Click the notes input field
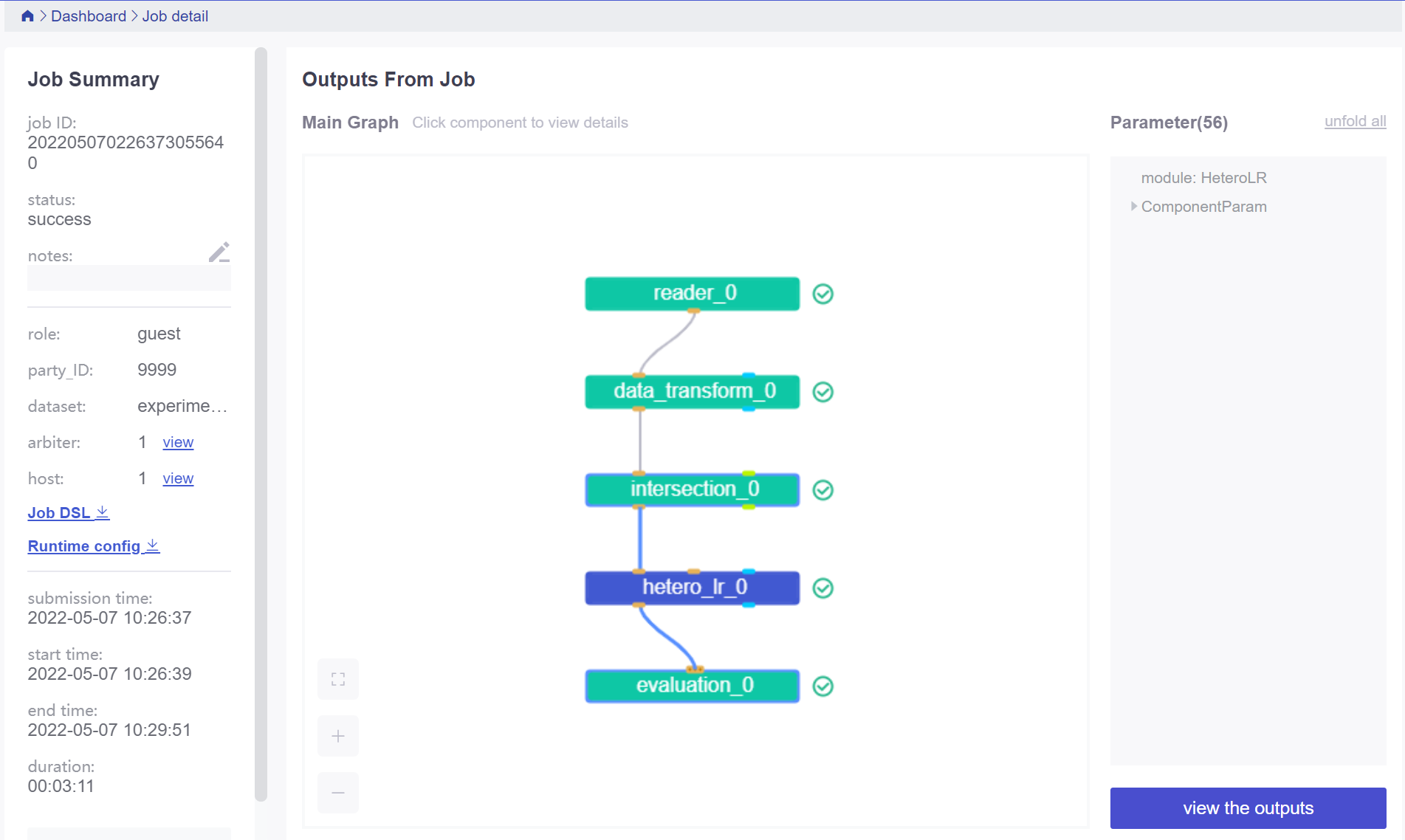1405x840 pixels. click(x=129, y=278)
